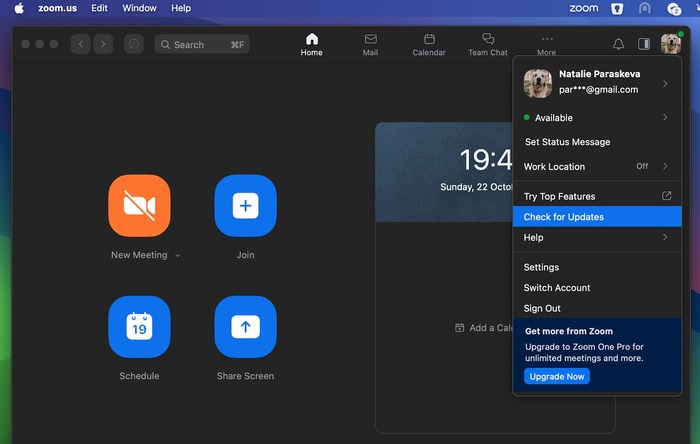This screenshot has height=444, width=700.
Task: Open the Team Chat tab
Action: 488,45
